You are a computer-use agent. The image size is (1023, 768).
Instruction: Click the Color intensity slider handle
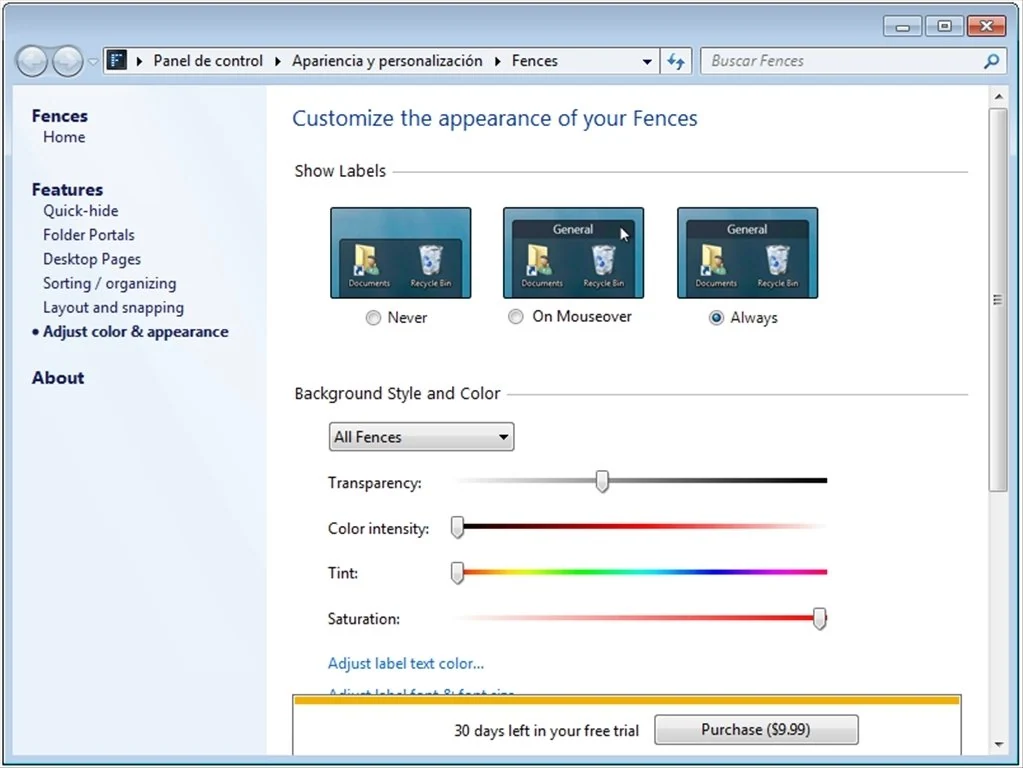click(457, 527)
